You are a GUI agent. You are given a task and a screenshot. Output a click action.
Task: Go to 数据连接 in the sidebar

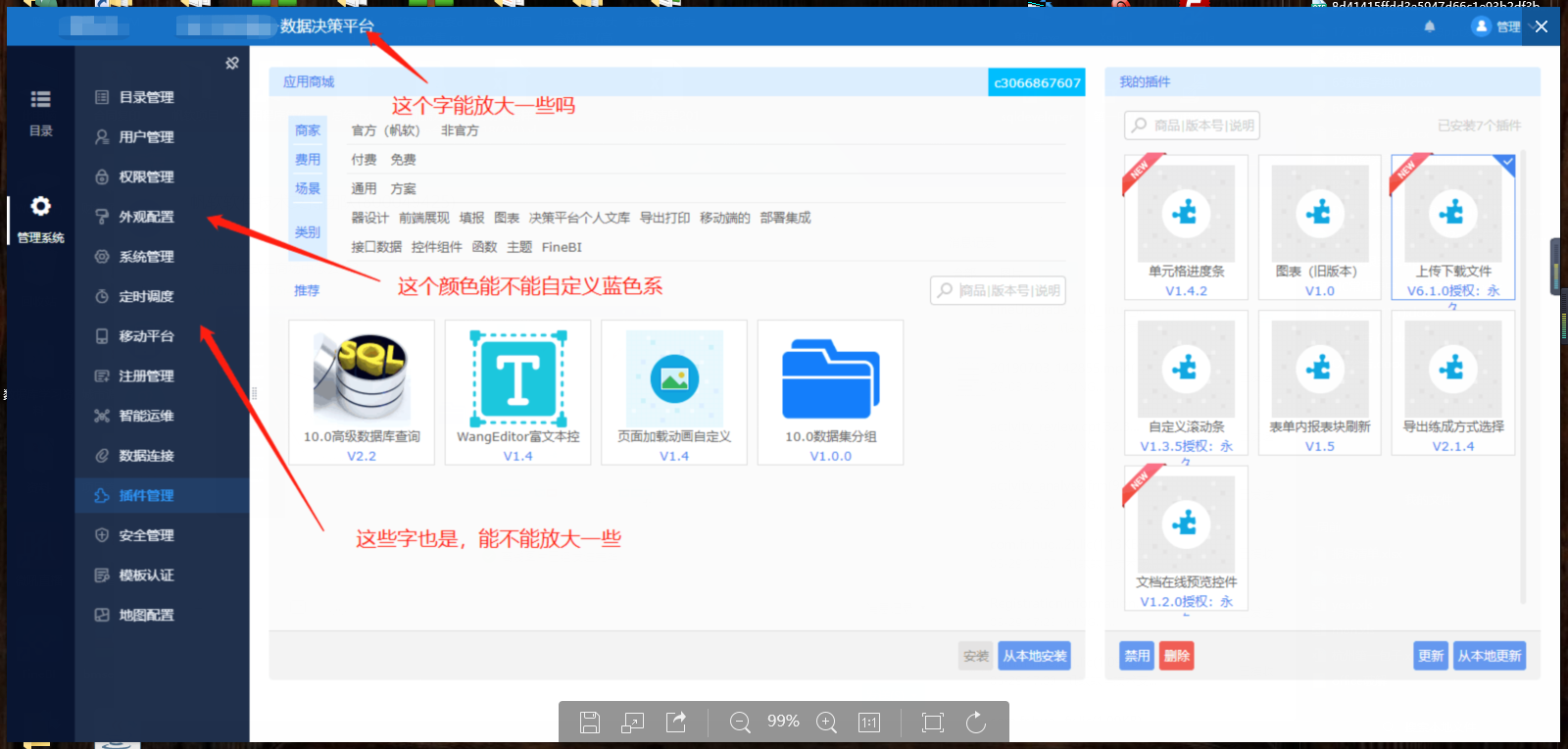[x=162, y=456]
